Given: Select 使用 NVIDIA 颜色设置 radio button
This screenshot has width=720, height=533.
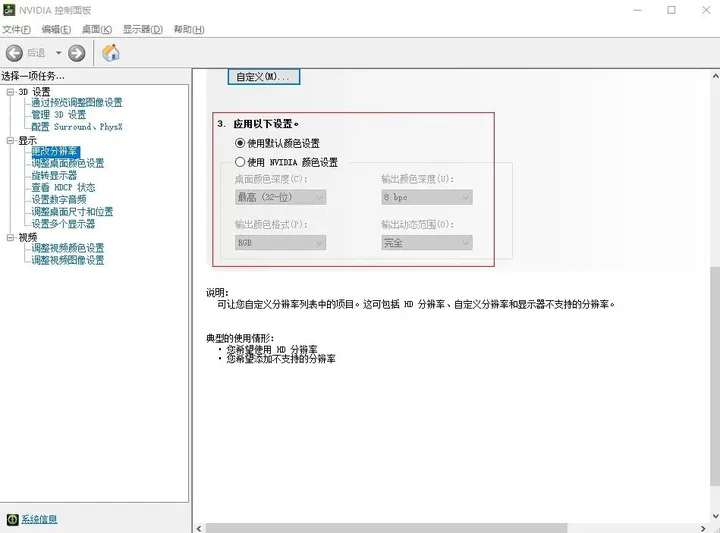Looking at the screenshot, I should [240, 162].
